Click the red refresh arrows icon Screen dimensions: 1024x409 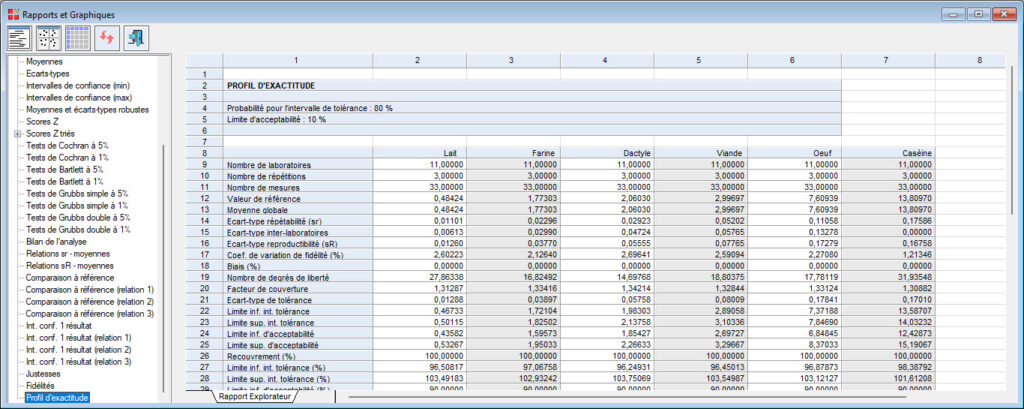click(x=107, y=39)
